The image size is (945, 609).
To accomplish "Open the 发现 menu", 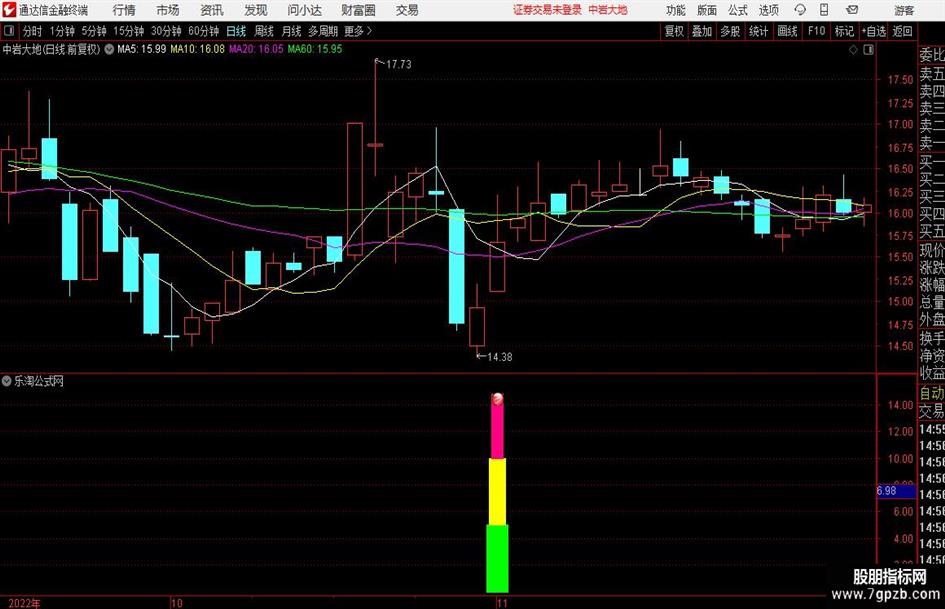I will click(256, 10).
